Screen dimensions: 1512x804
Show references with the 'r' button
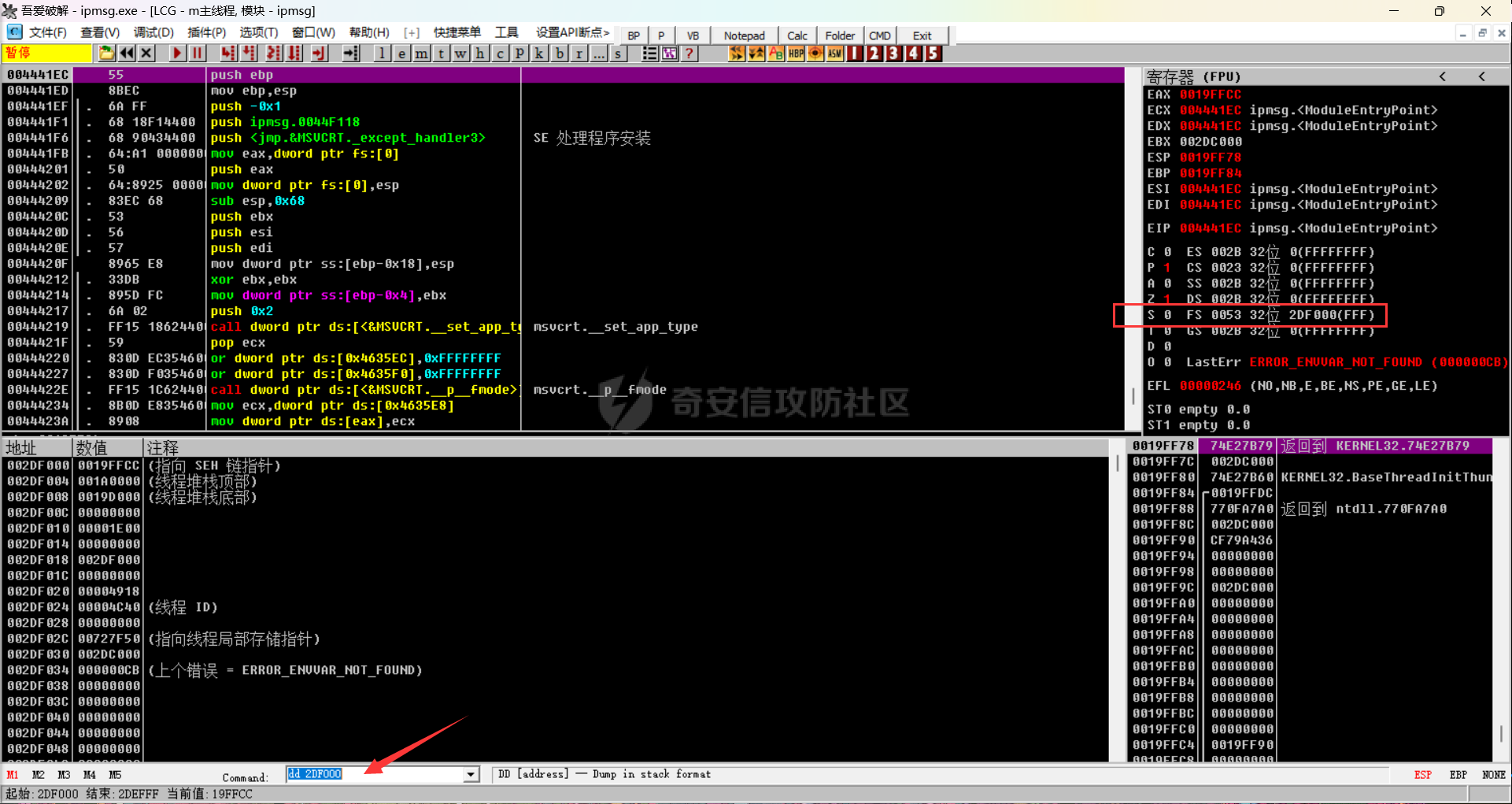point(579,54)
